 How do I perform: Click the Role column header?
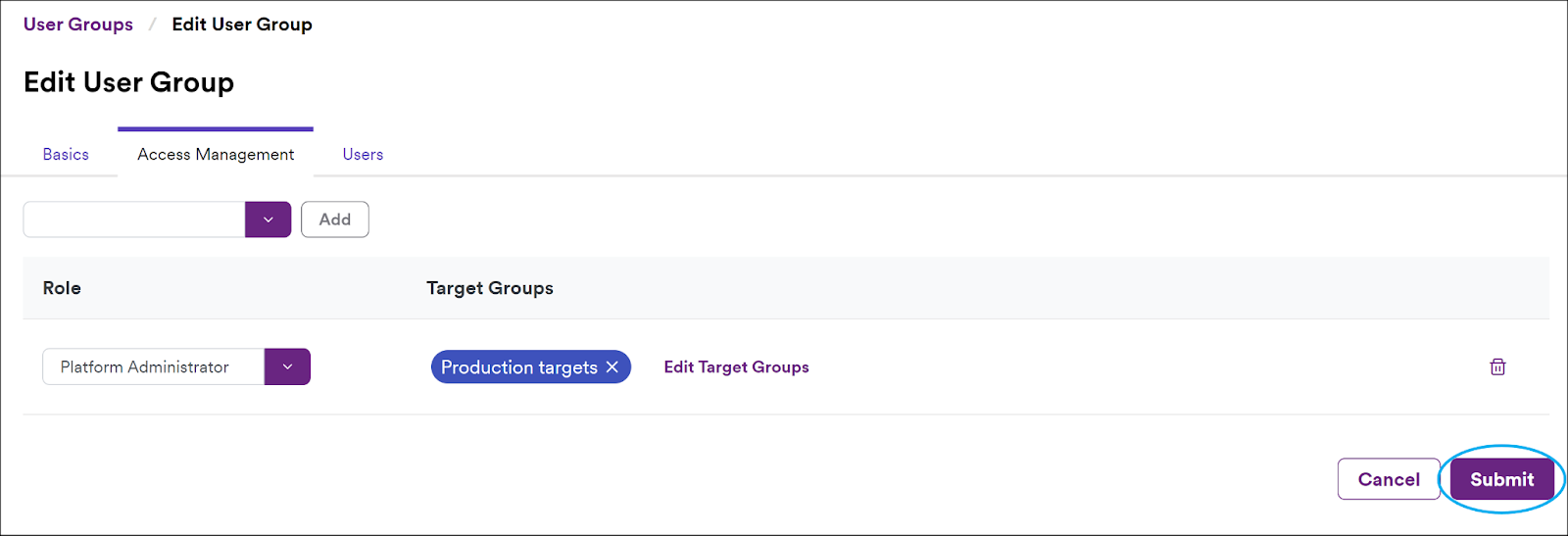(x=62, y=288)
